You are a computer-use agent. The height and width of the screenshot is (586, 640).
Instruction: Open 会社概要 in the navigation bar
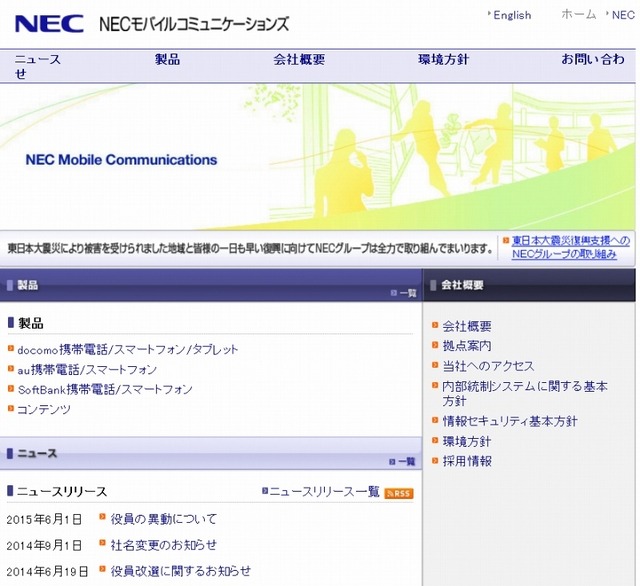click(299, 60)
